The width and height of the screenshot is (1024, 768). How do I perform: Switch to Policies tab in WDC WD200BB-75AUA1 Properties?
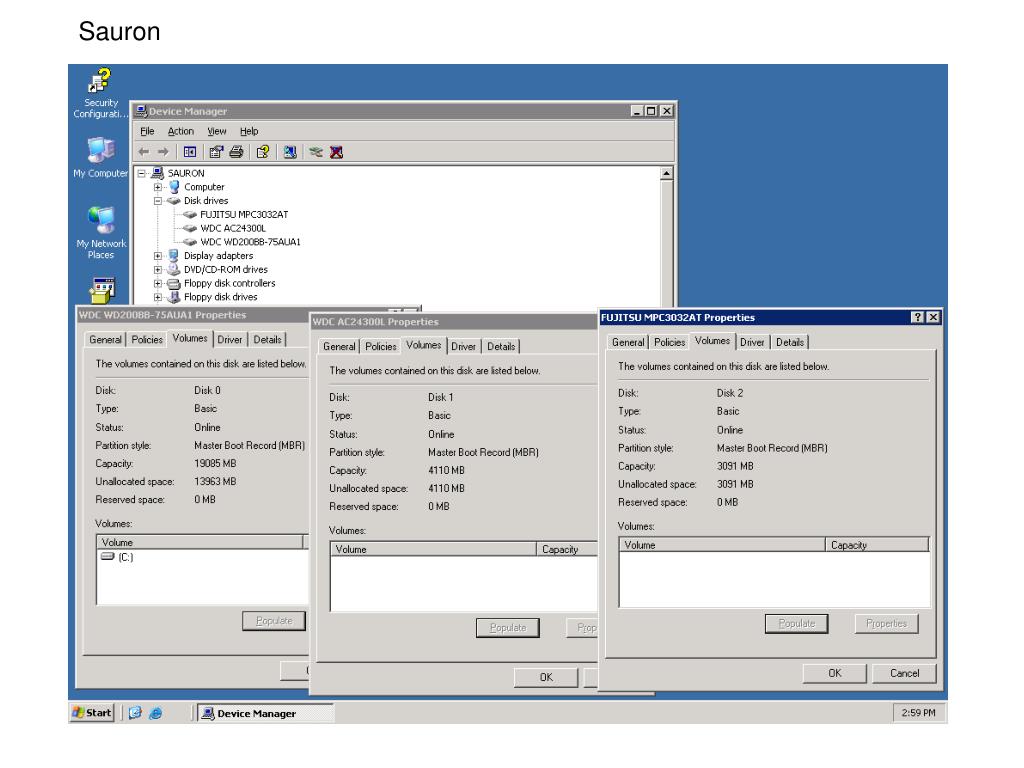coord(147,340)
